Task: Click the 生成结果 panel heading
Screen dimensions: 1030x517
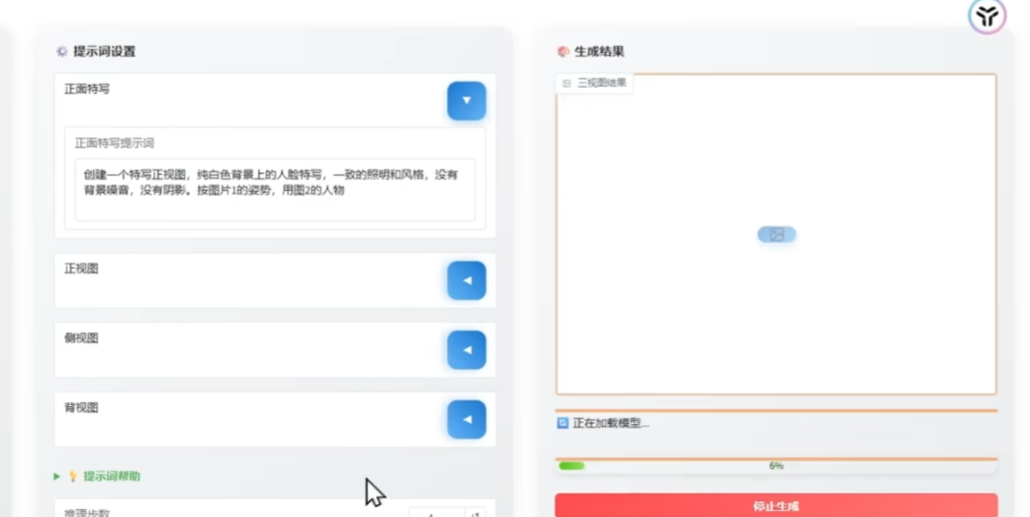Action: pyautogui.click(x=599, y=51)
